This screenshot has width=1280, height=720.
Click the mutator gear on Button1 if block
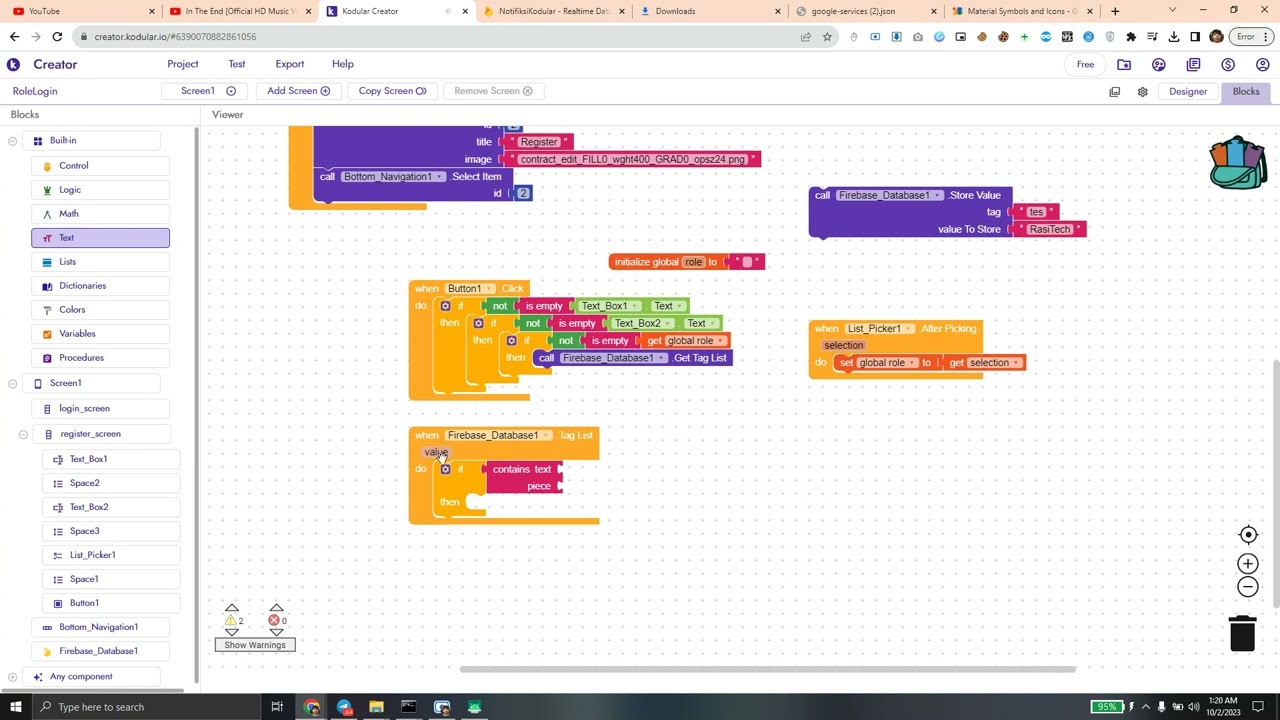pos(445,306)
